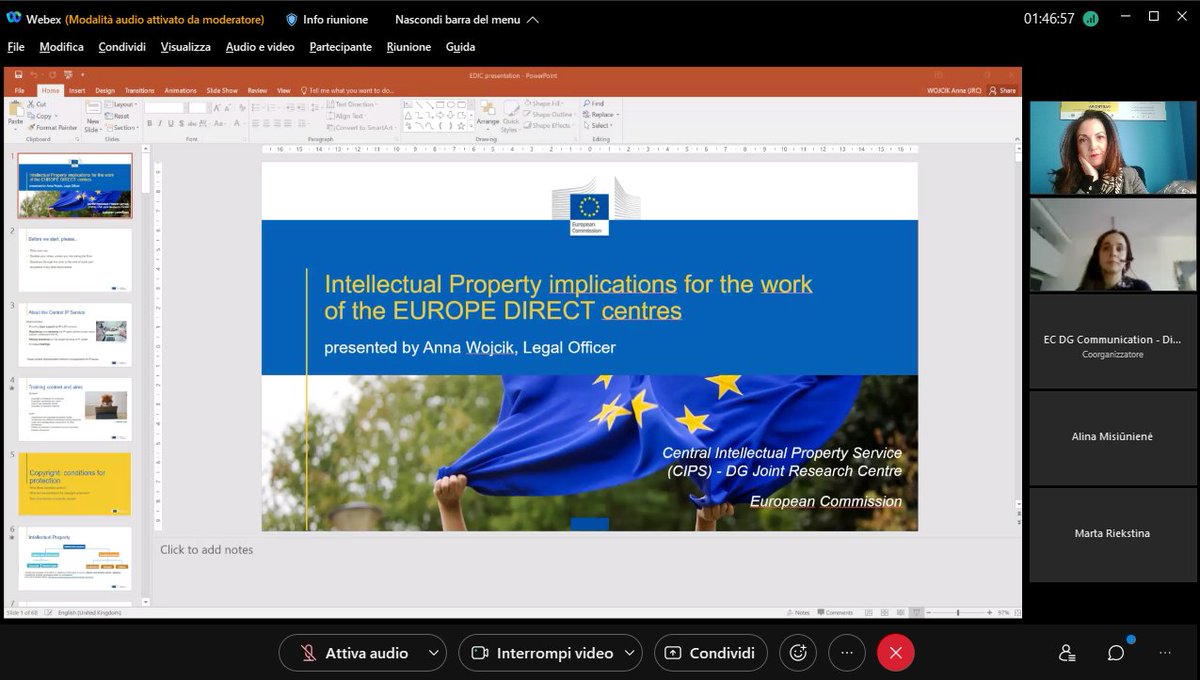Viewport: 1200px width, 680px height.
Task: Click the Share button in PowerPoint
Action: [1002, 90]
